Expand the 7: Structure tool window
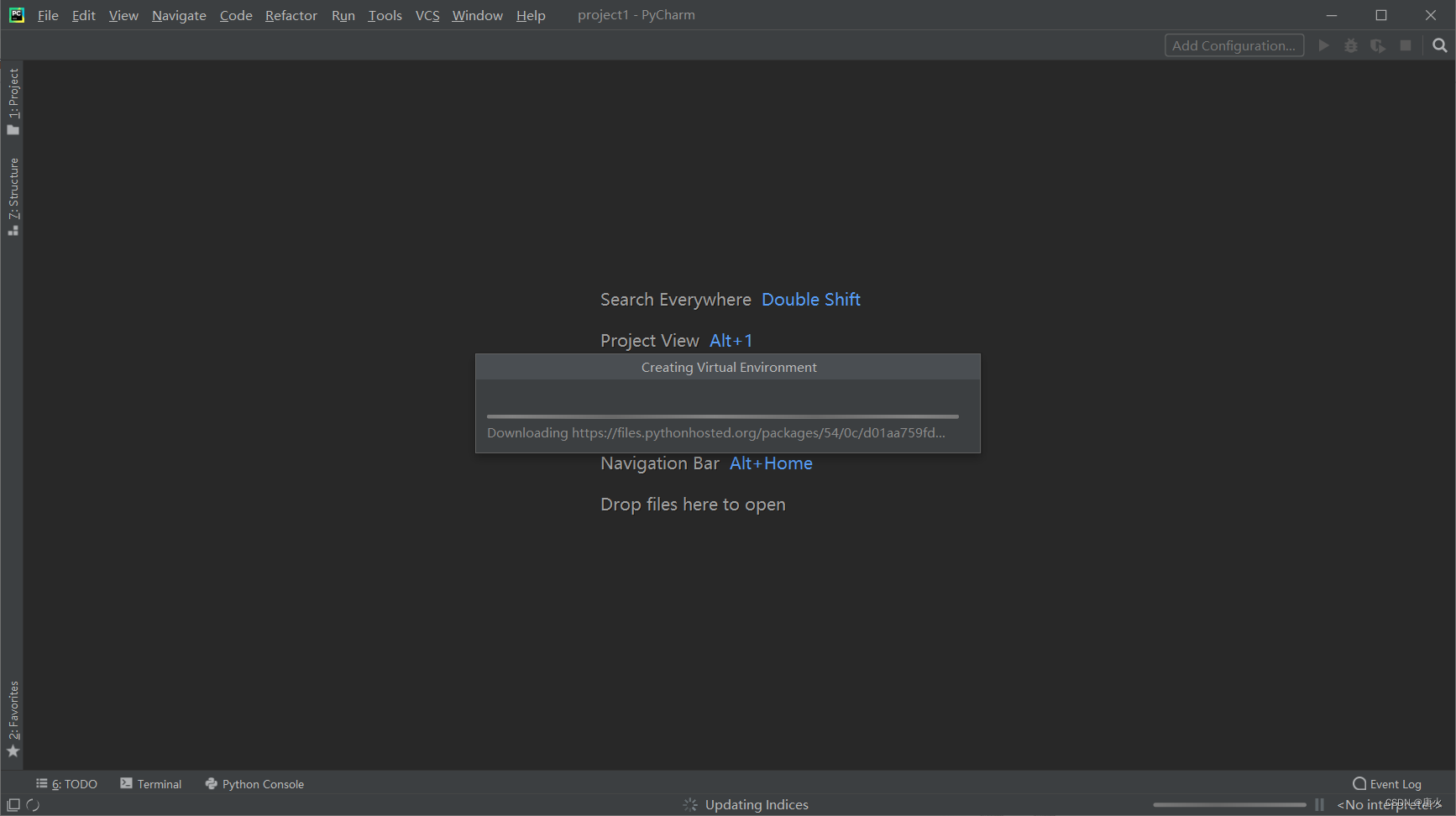 (13, 196)
